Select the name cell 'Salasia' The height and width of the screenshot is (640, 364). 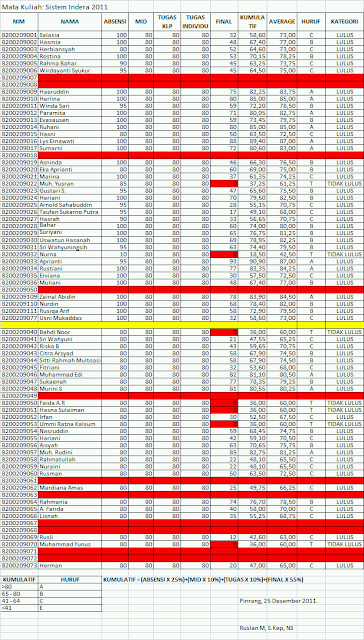70,35
